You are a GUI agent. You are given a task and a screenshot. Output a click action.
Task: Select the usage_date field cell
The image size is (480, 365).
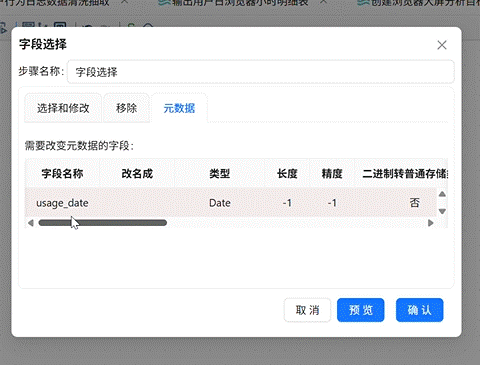[x=62, y=203]
